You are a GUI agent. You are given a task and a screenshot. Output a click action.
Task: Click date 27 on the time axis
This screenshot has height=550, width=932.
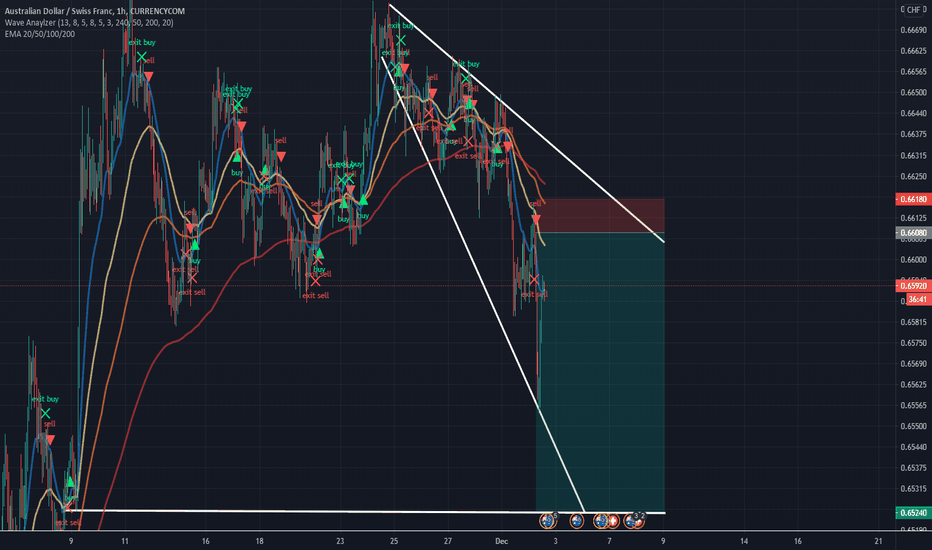tap(448, 541)
